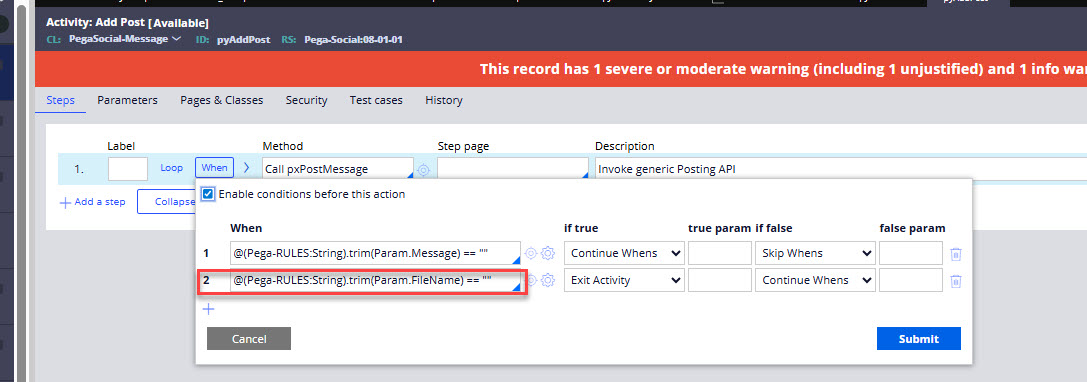The width and height of the screenshot is (1087, 382).
Task: Click true param field in row 2
Action: point(720,280)
